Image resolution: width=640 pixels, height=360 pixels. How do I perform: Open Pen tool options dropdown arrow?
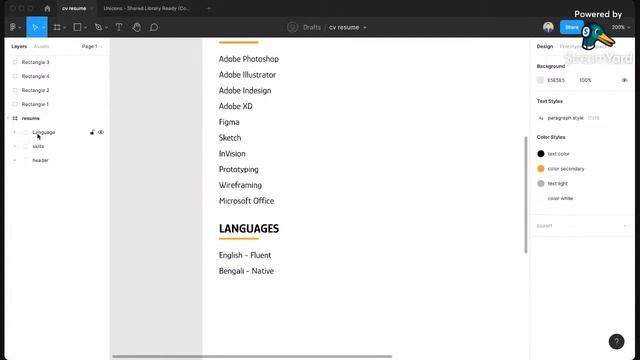pyautogui.click(x=106, y=28)
